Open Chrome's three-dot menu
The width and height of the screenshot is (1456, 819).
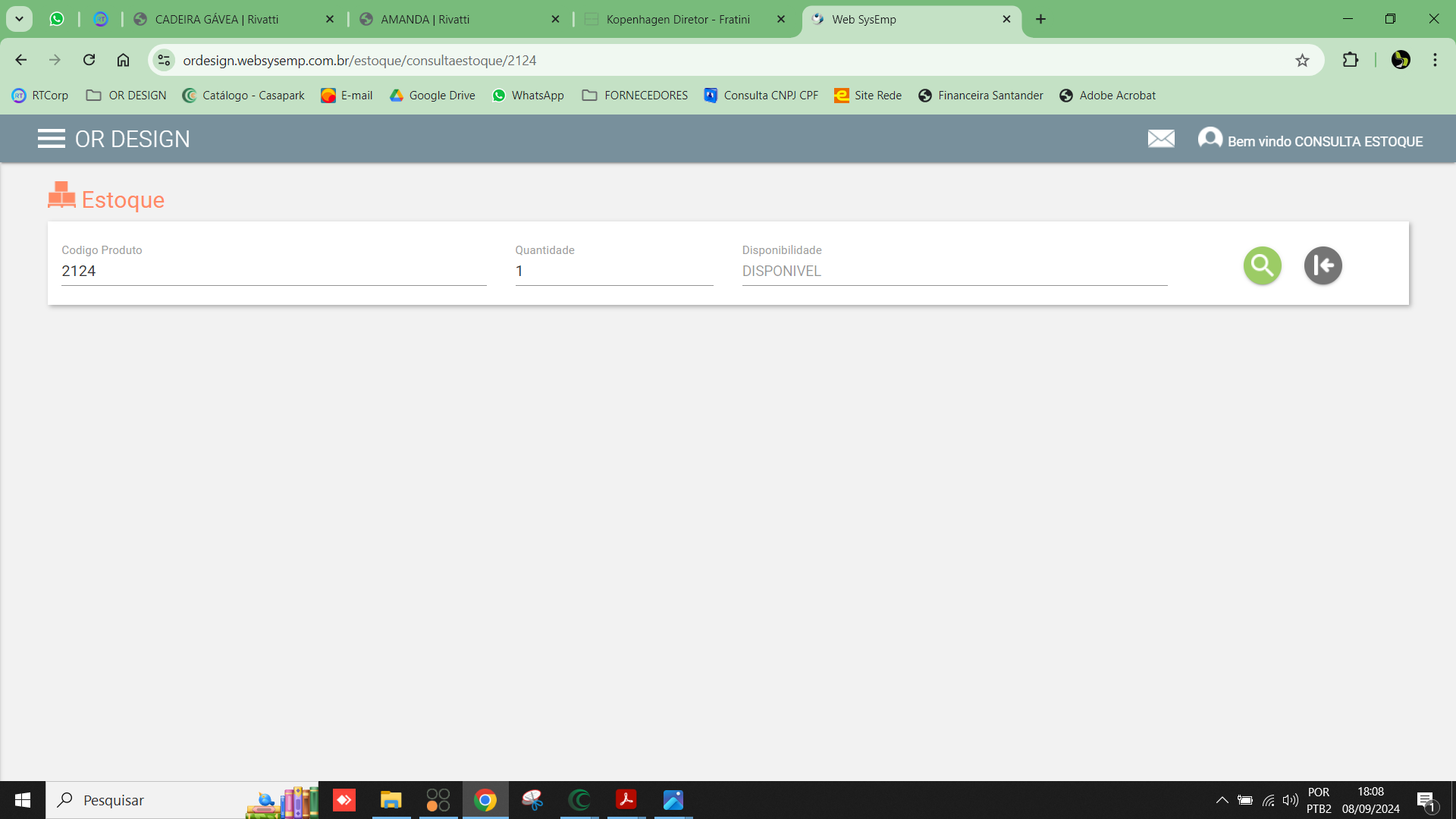point(1435,60)
